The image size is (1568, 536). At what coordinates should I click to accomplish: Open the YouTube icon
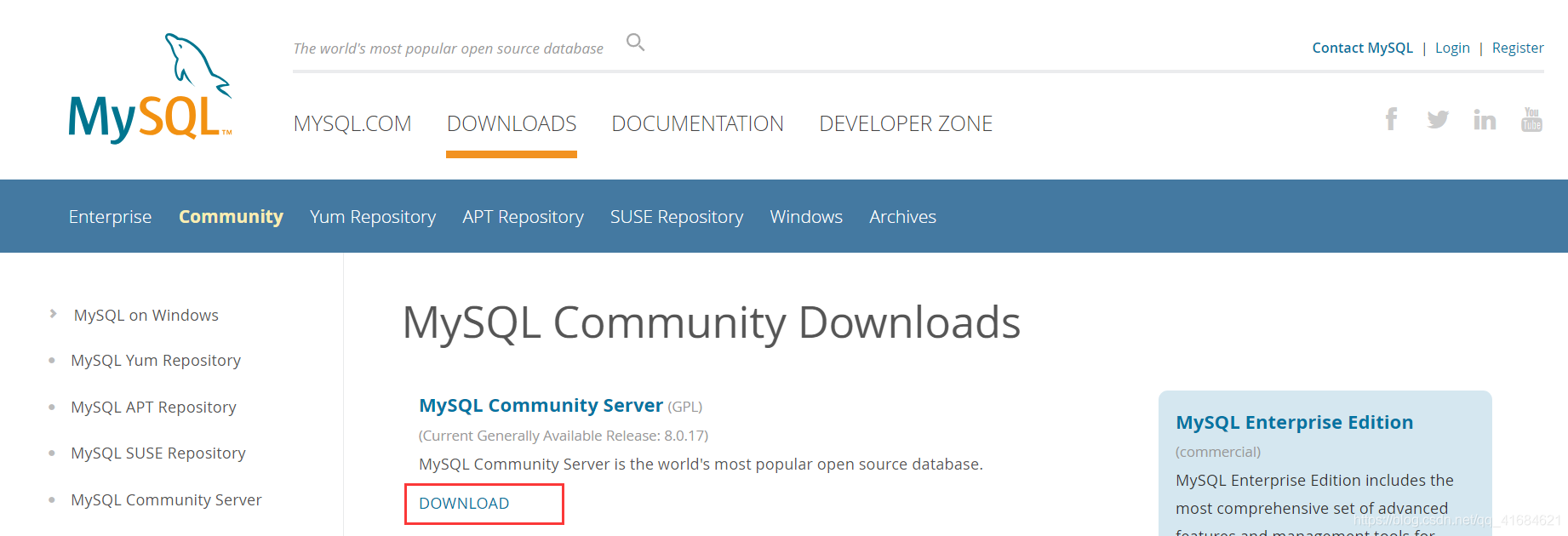tap(1531, 119)
